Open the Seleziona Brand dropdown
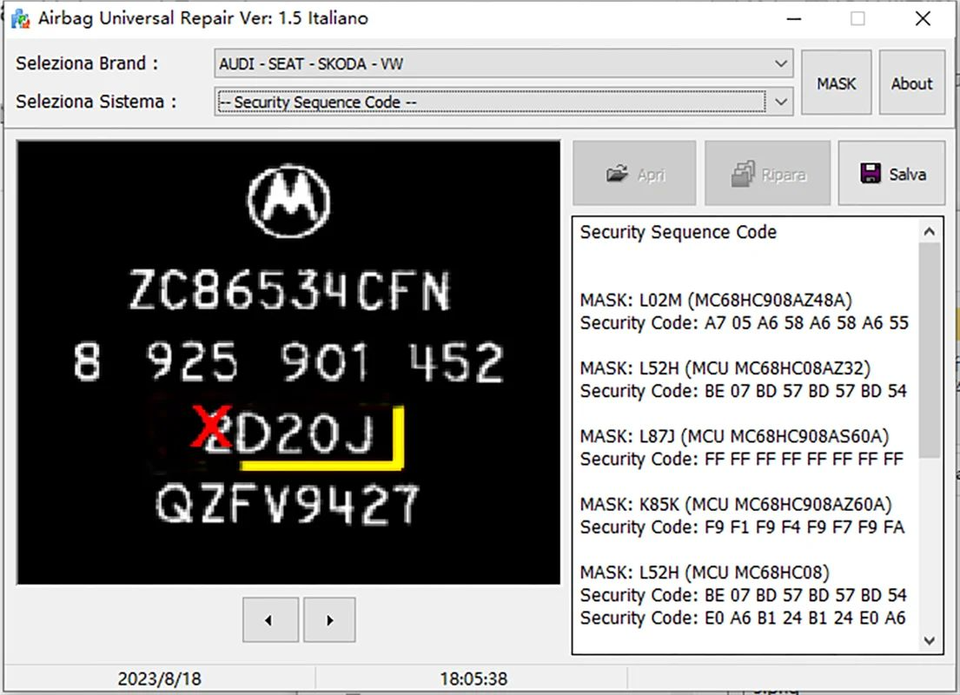 coord(780,64)
